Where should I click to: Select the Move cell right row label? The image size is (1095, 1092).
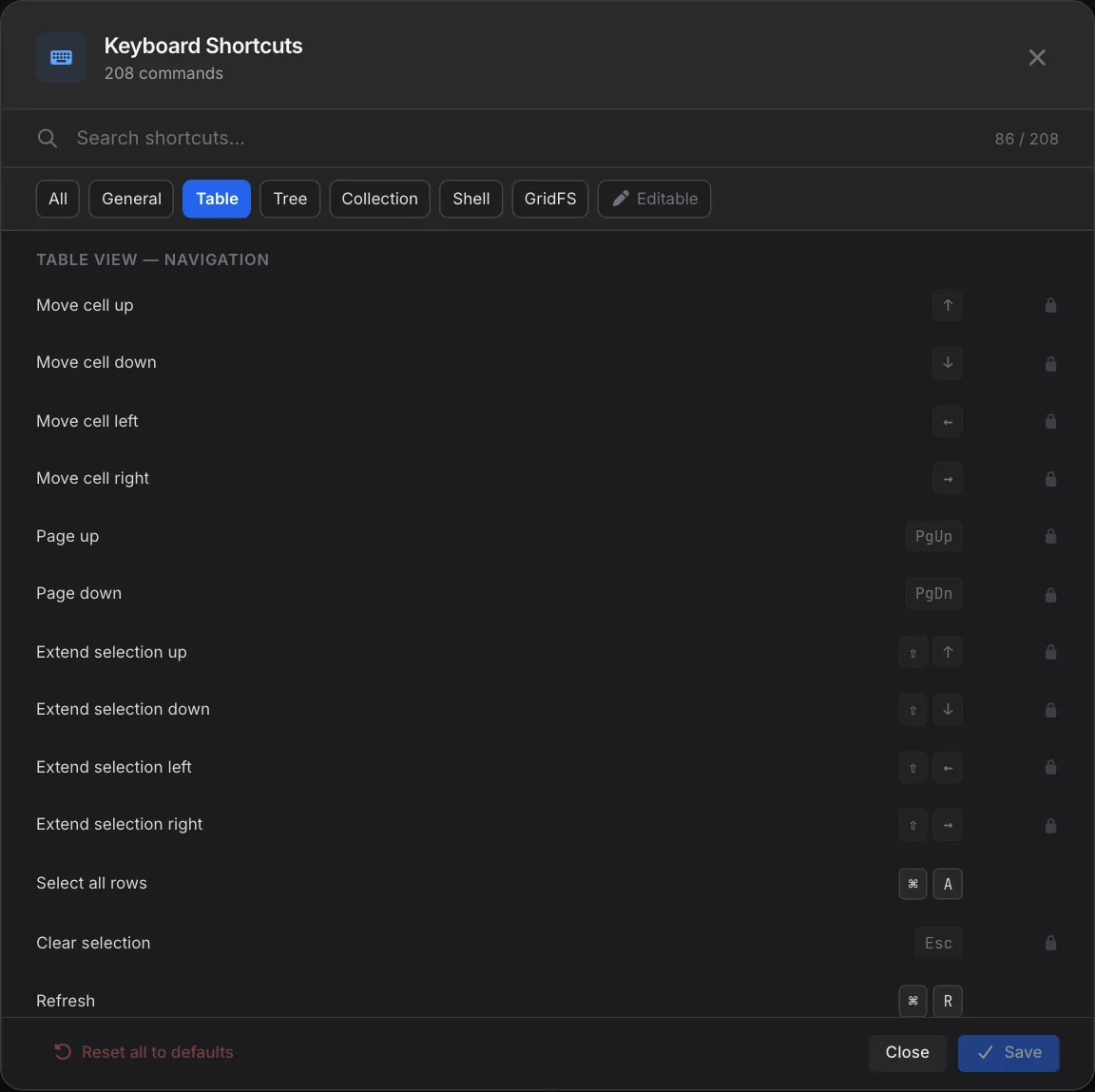(93, 478)
